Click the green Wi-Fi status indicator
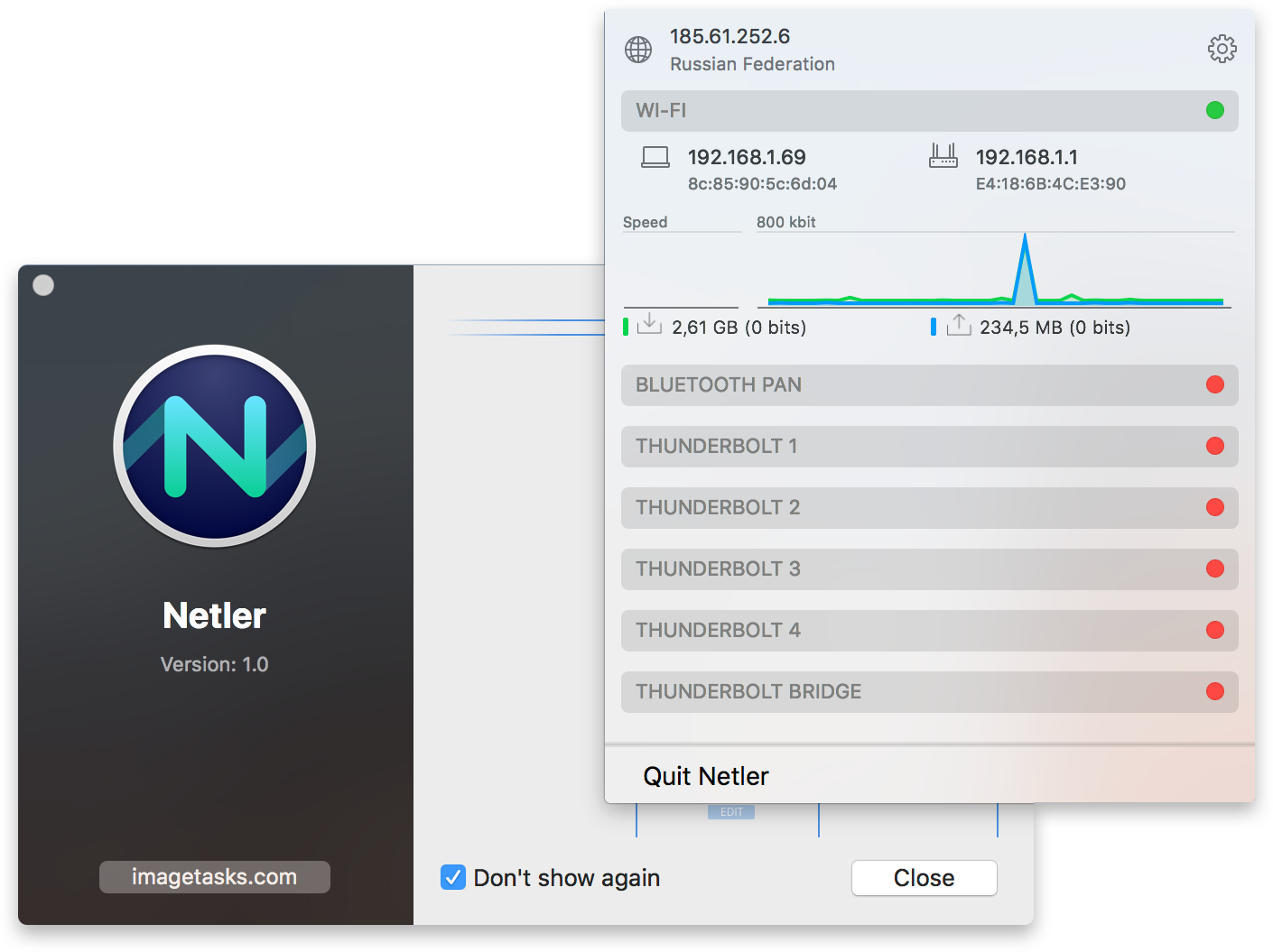The height and width of the screenshot is (952, 1273). [1214, 110]
